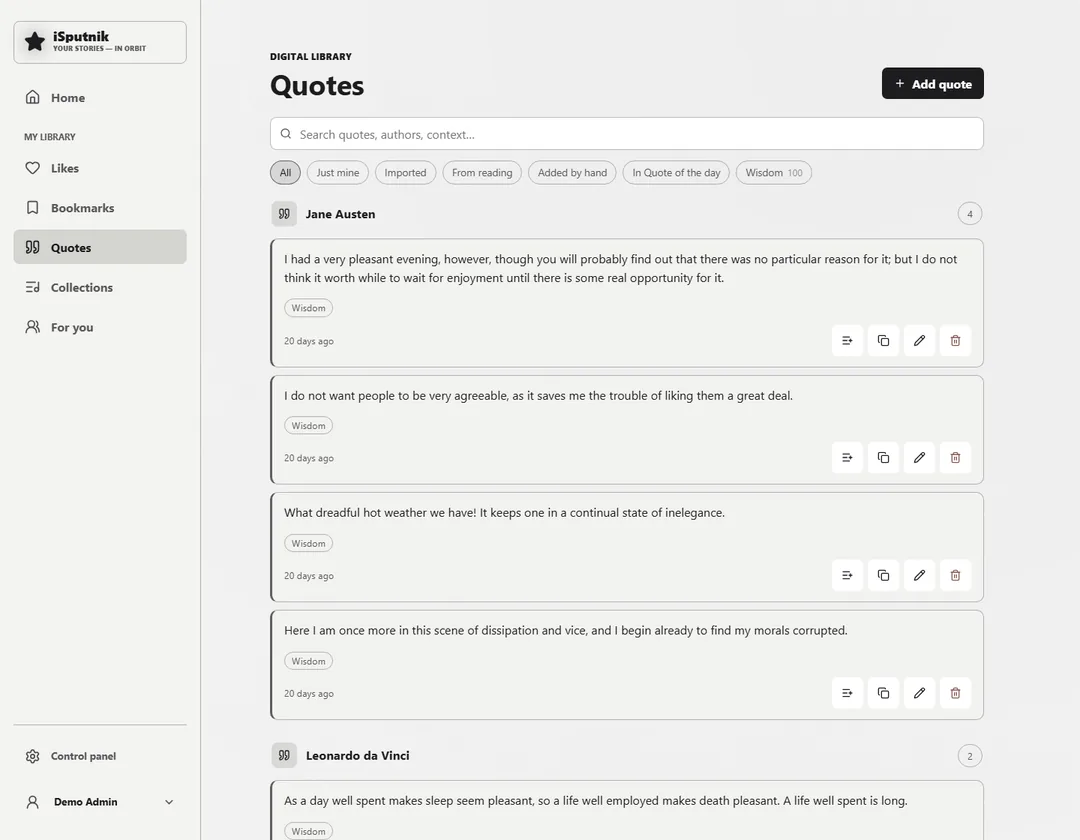Go to Home in the sidebar
Screen dimensions: 1080x840
pyautogui.click(x=100, y=98)
